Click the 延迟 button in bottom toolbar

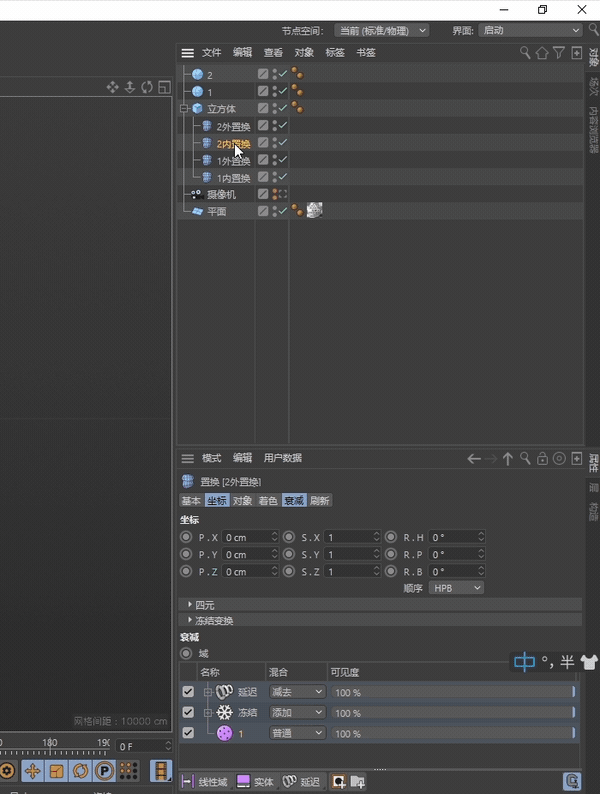coord(301,782)
